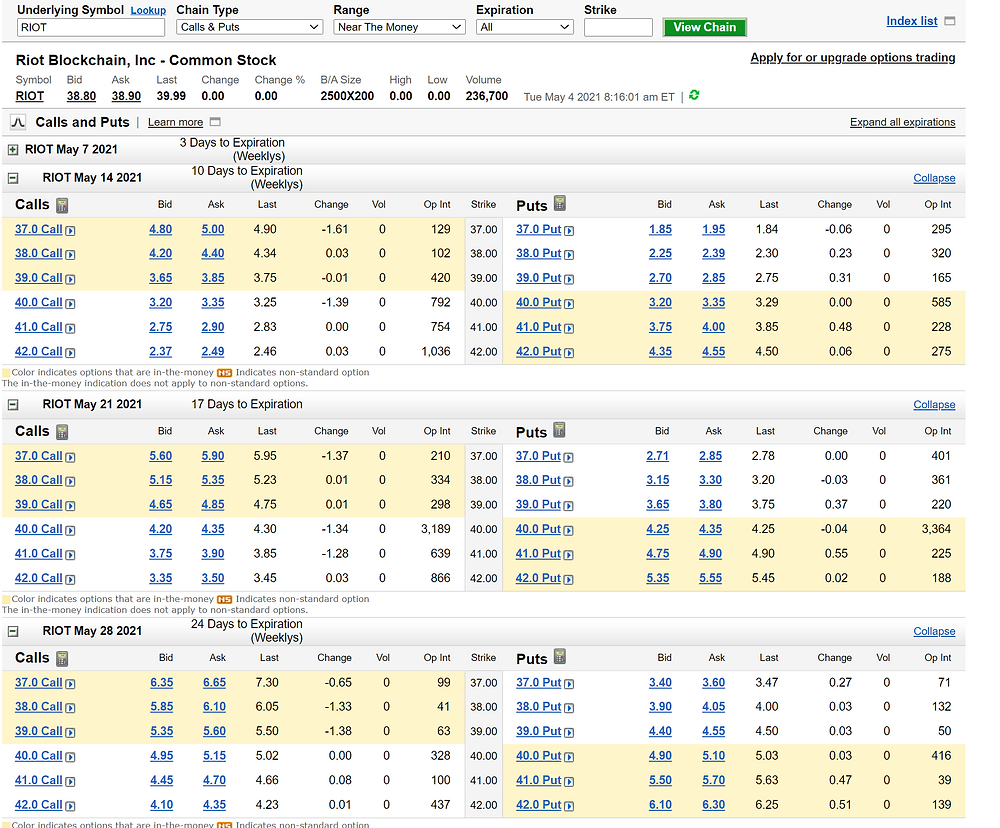
Task: Click the detail icon beside May 14 37.0 Call
Action: tap(70, 230)
